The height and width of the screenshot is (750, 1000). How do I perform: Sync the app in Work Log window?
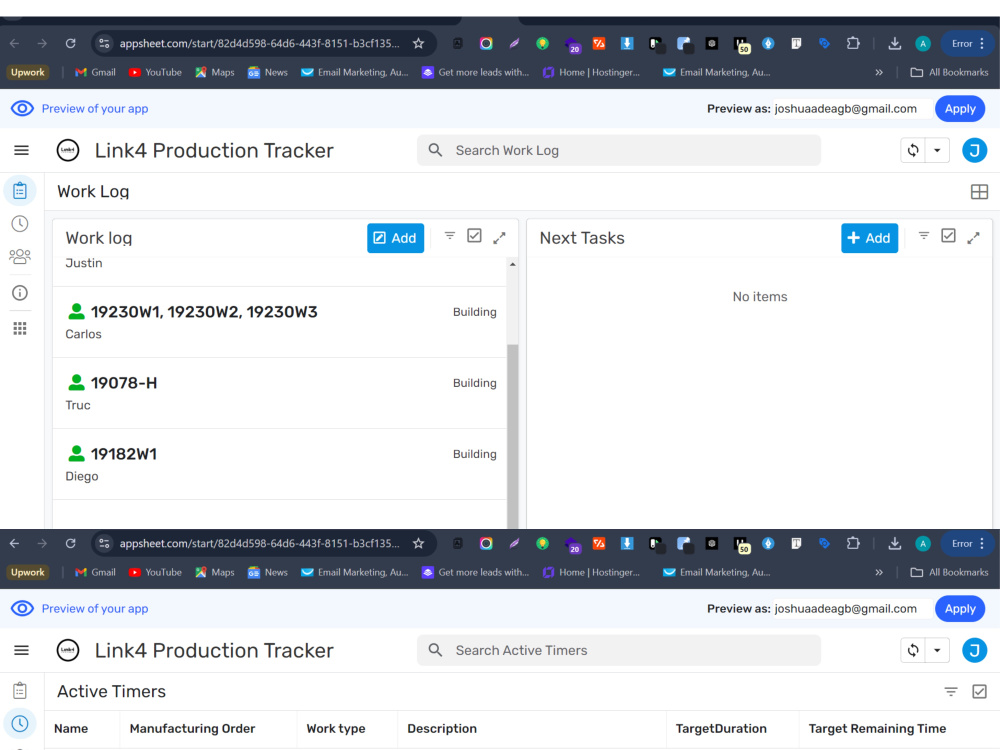click(913, 151)
